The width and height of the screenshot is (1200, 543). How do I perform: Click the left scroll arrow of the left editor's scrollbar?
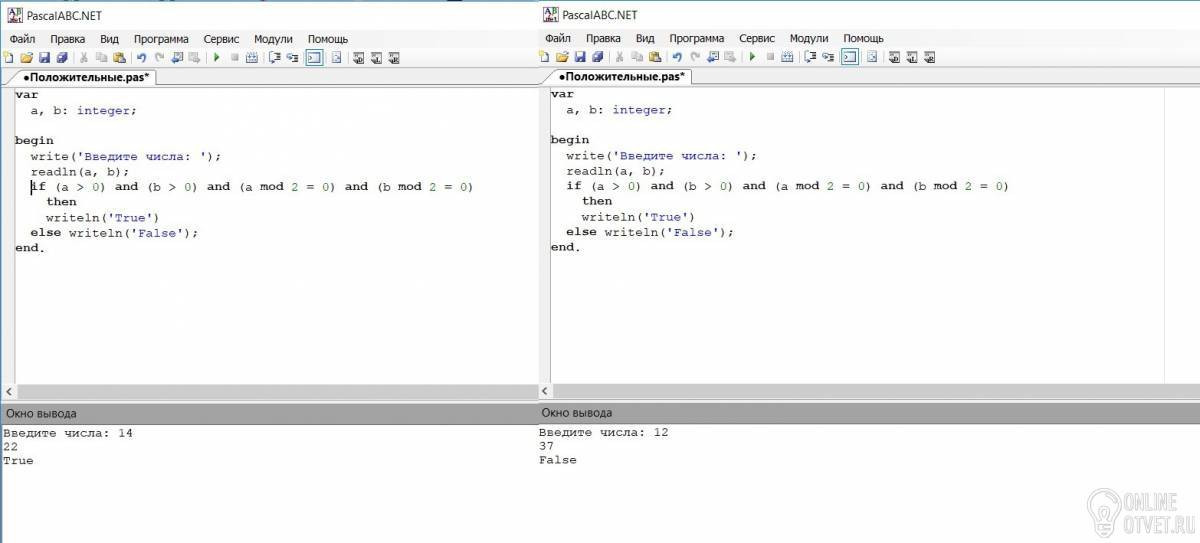(9, 392)
